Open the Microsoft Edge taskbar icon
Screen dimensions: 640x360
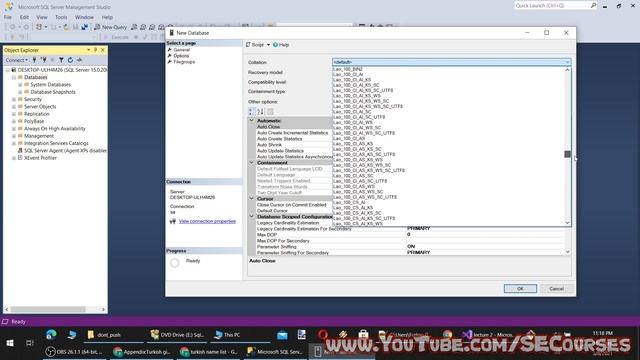(51, 335)
